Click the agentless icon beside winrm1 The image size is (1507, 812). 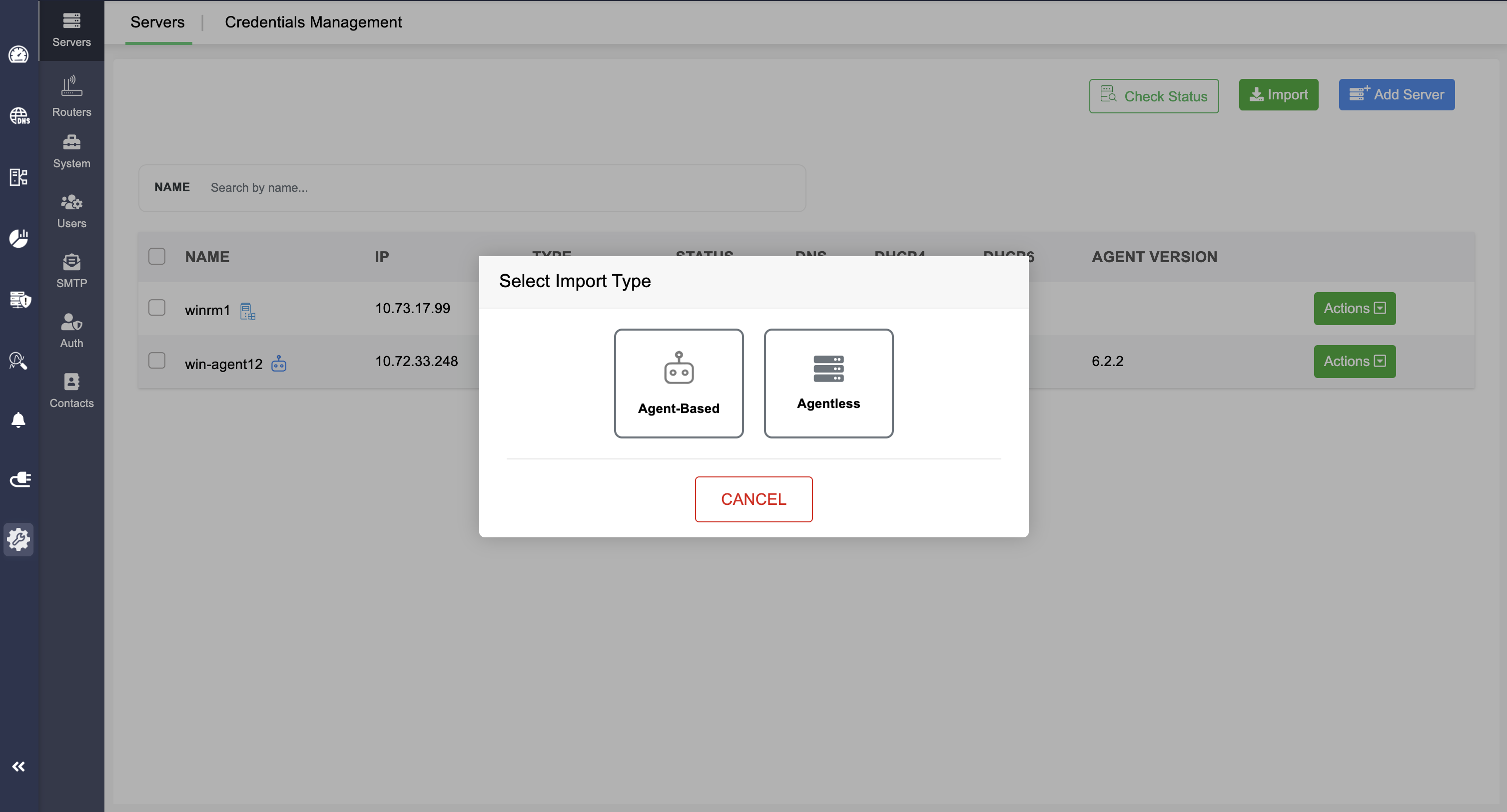[x=247, y=311]
